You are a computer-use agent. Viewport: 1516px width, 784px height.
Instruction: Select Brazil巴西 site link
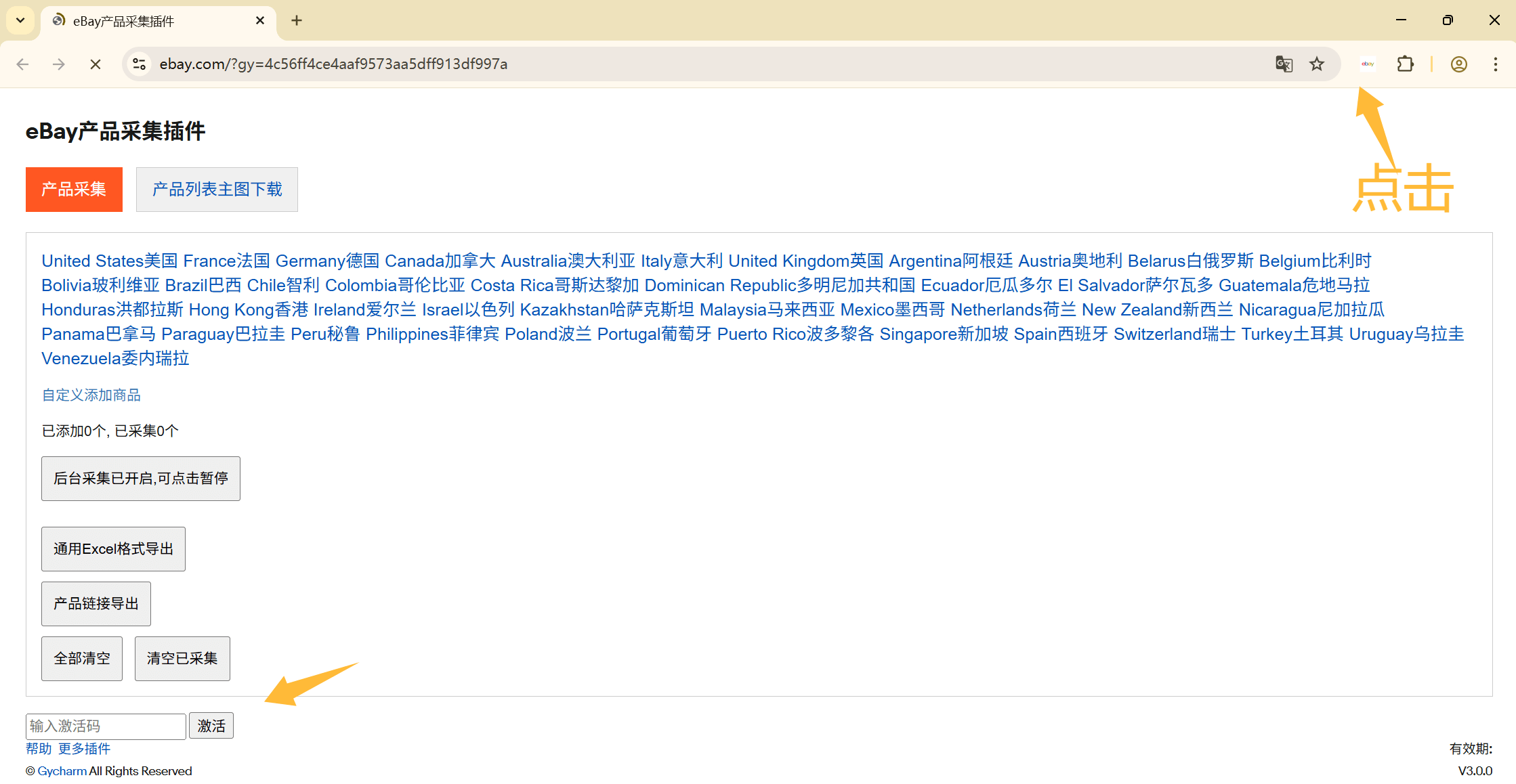(x=203, y=286)
